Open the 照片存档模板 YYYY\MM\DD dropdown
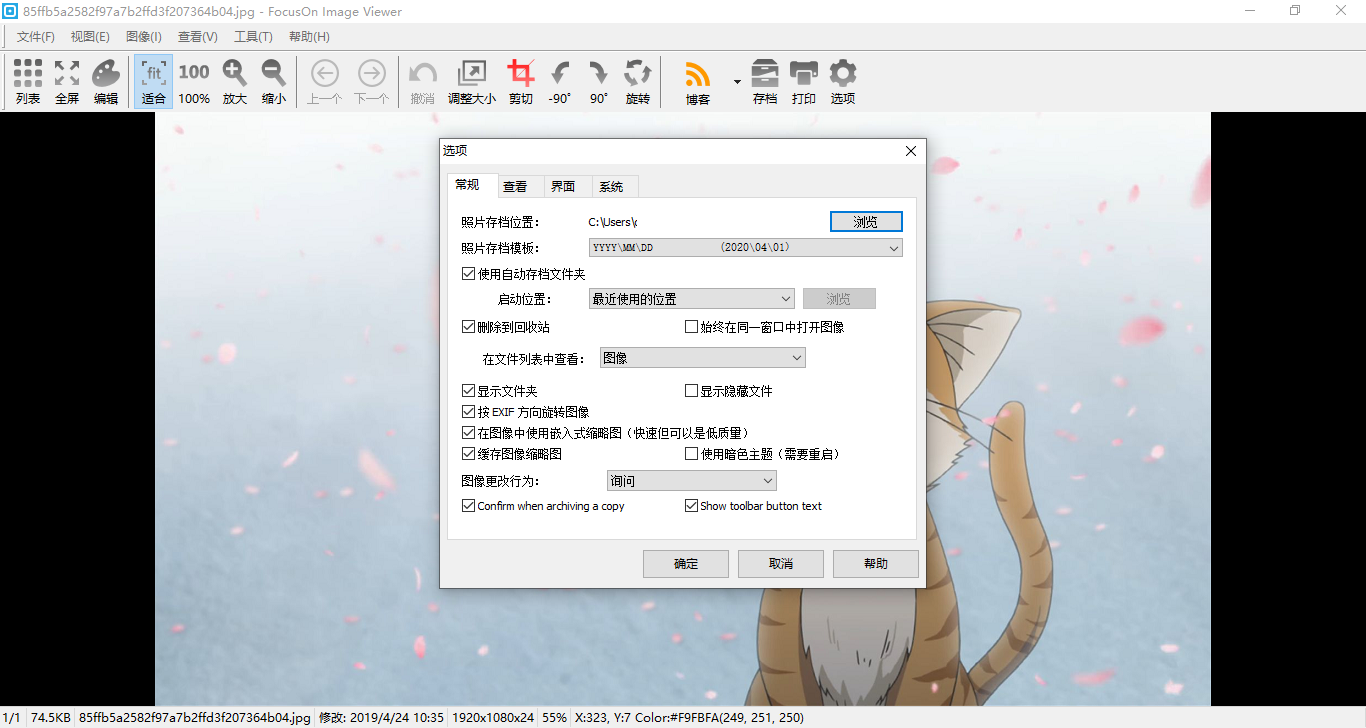This screenshot has height=728, width=1366. click(746, 247)
